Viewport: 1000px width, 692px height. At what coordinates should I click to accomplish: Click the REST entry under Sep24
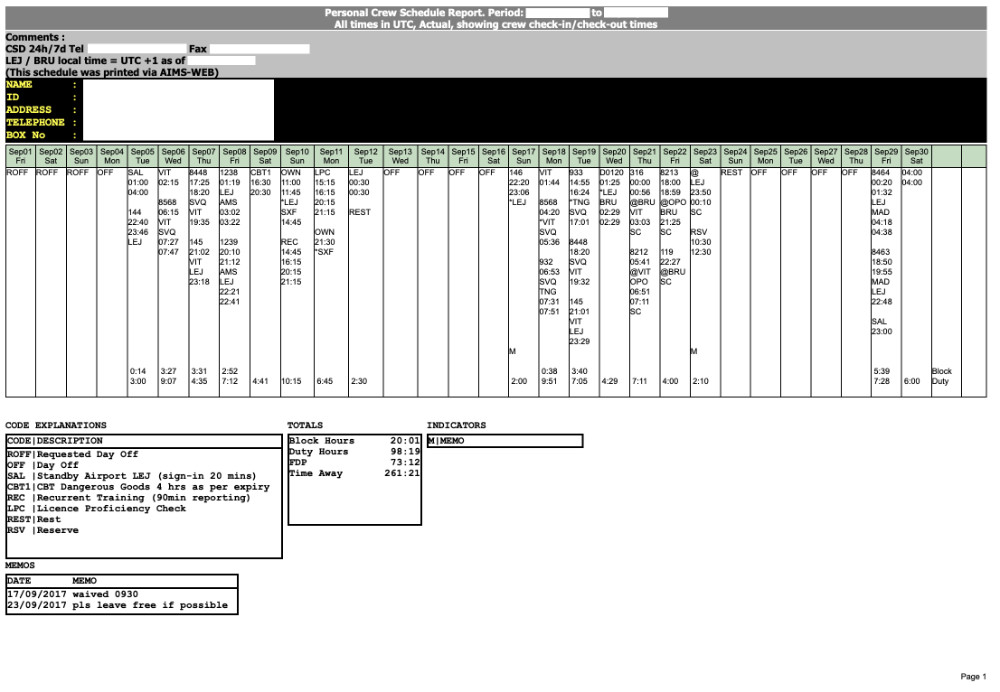pyautogui.click(x=731, y=173)
